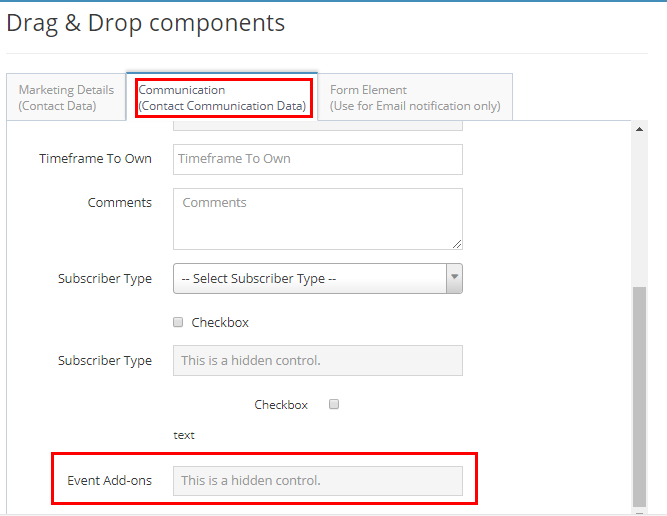
Task: Expand the Select Subscriber Type dropdown
Action: pyautogui.click(x=317, y=279)
